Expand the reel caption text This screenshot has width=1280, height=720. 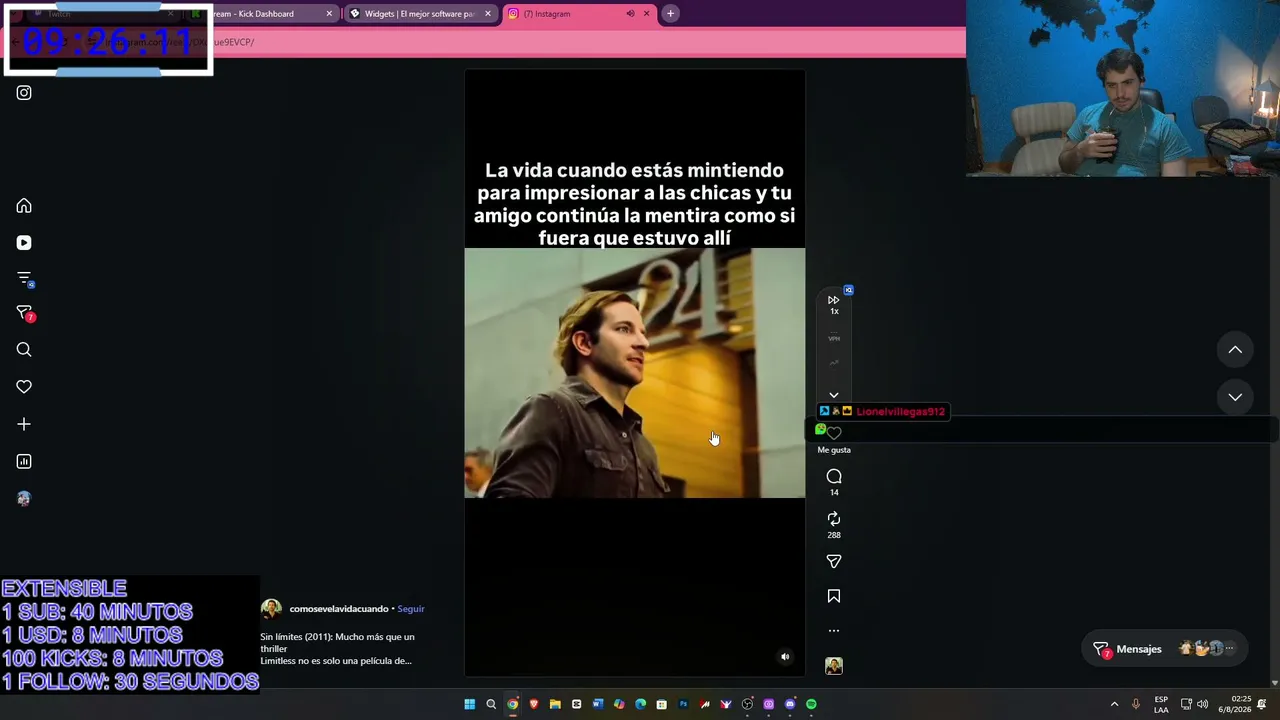coord(337,649)
